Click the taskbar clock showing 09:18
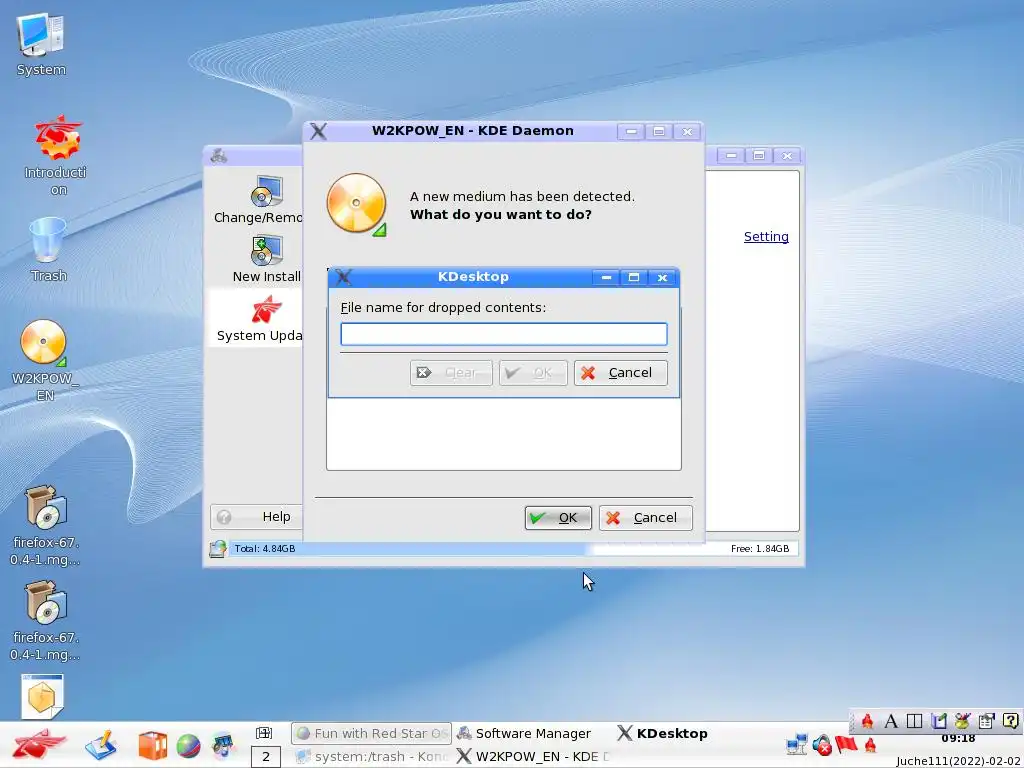 click(x=958, y=739)
